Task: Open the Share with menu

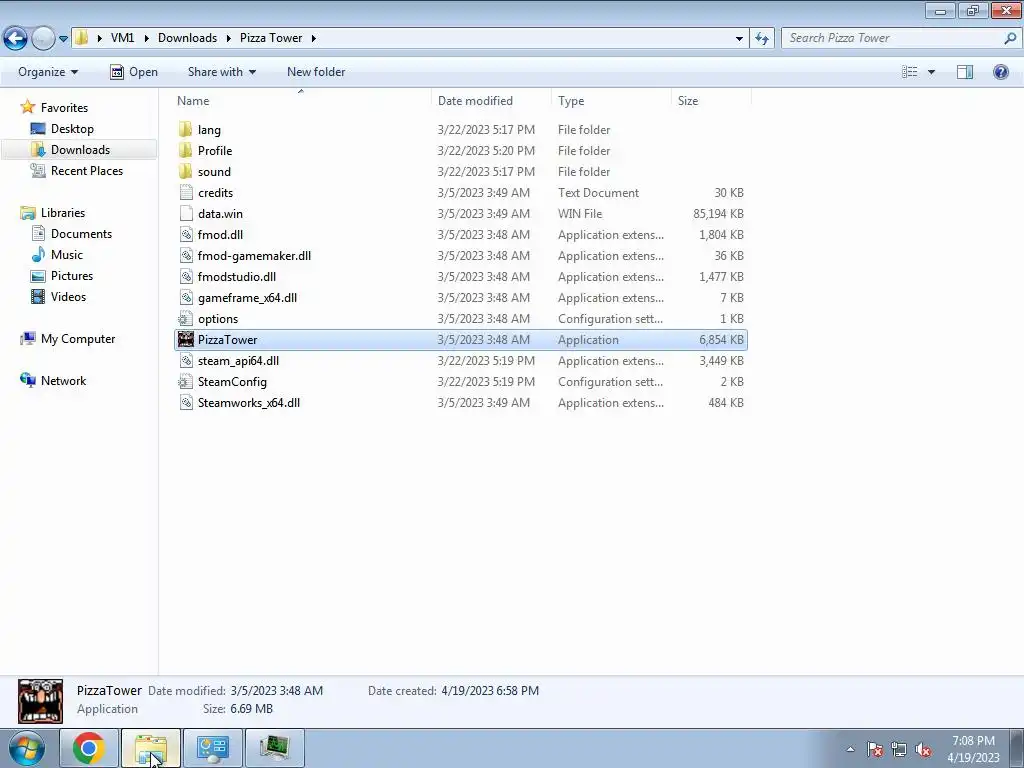Action: pyautogui.click(x=221, y=72)
